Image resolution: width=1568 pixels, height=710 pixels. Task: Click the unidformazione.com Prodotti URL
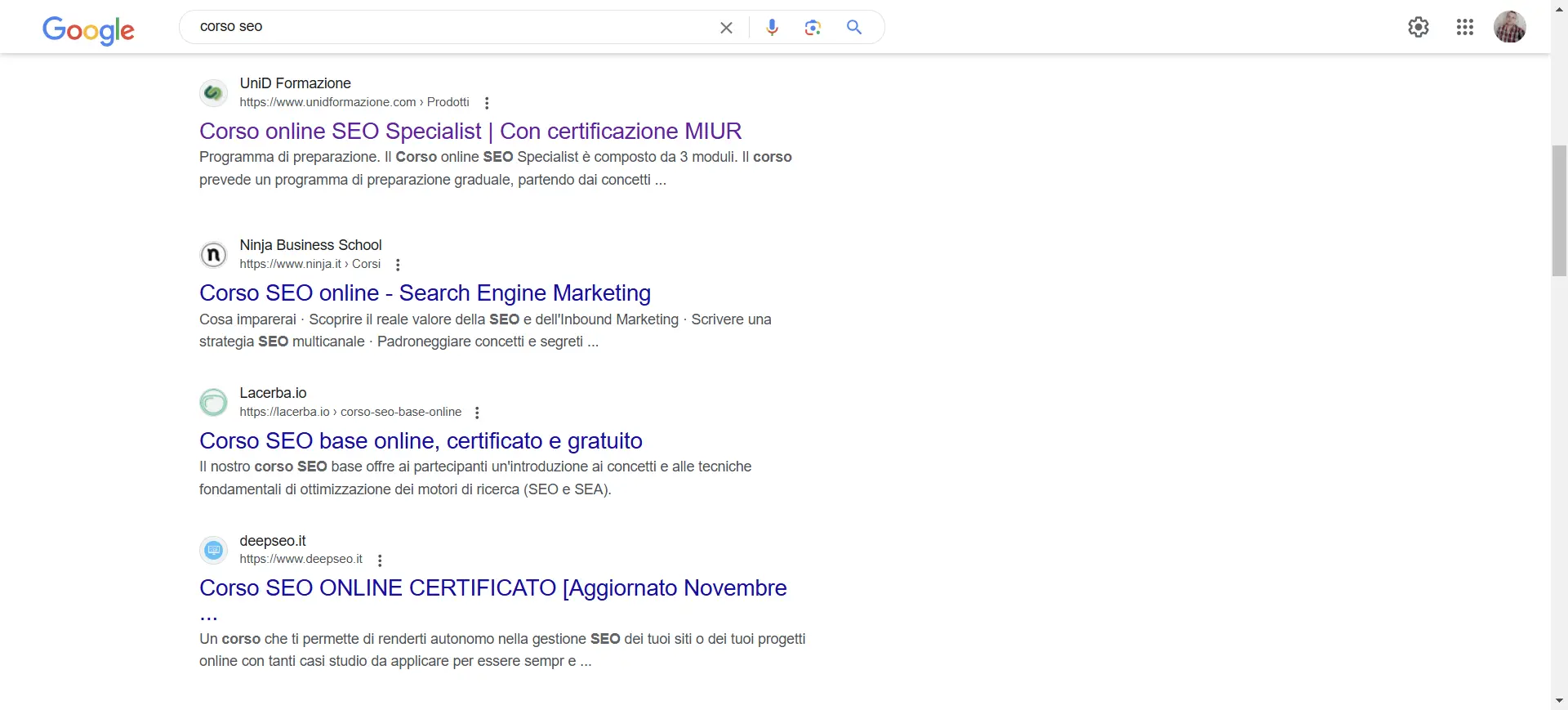(x=354, y=102)
